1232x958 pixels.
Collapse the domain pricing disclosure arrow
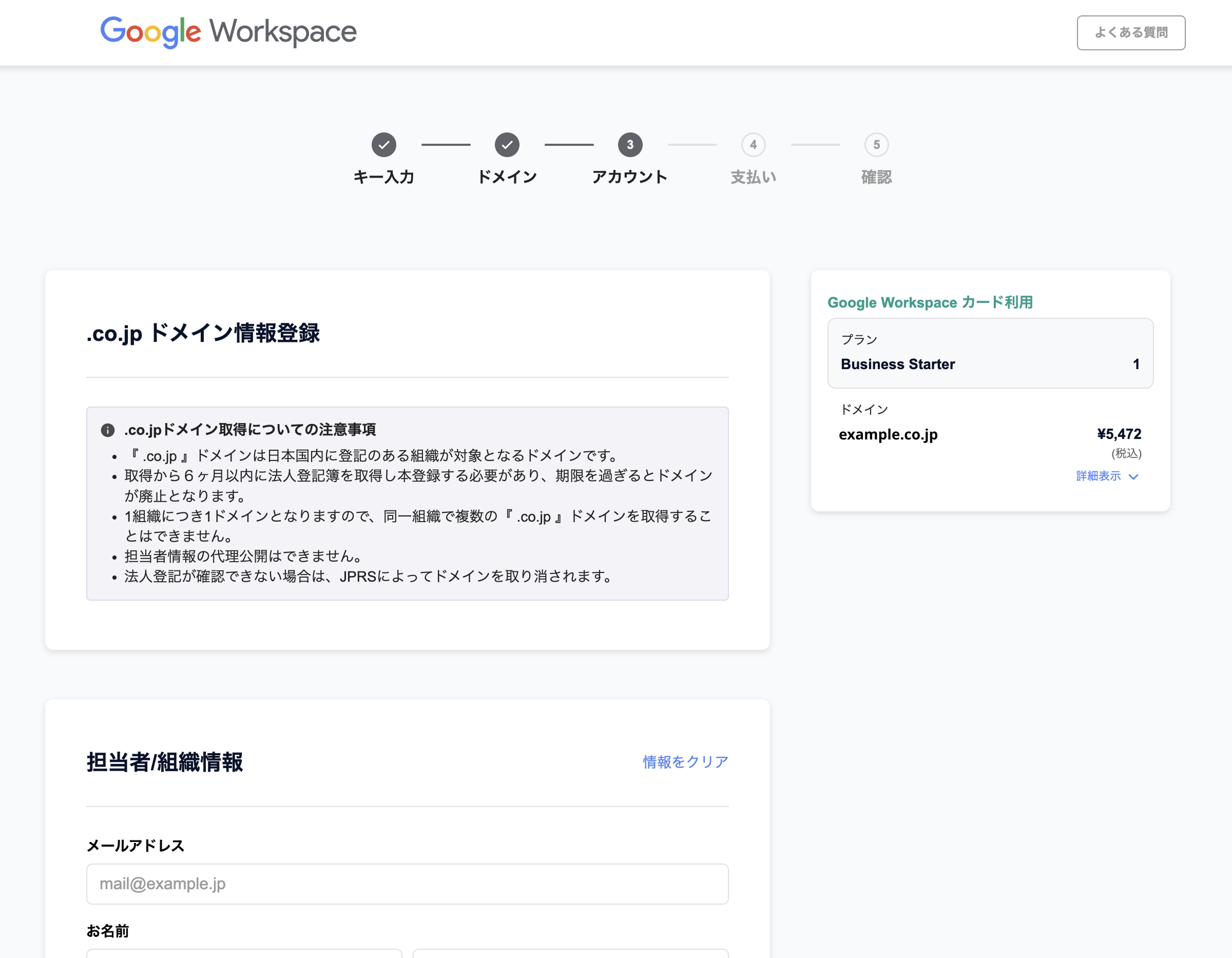coord(1135,477)
